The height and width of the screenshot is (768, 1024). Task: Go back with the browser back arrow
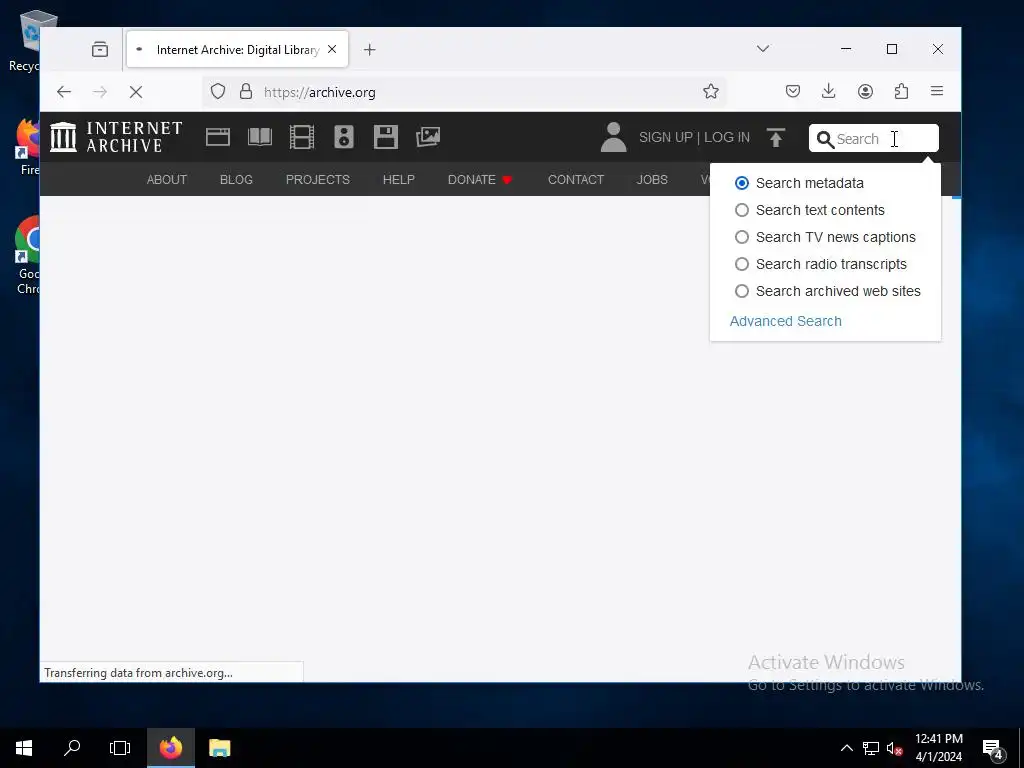(x=63, y=92)
